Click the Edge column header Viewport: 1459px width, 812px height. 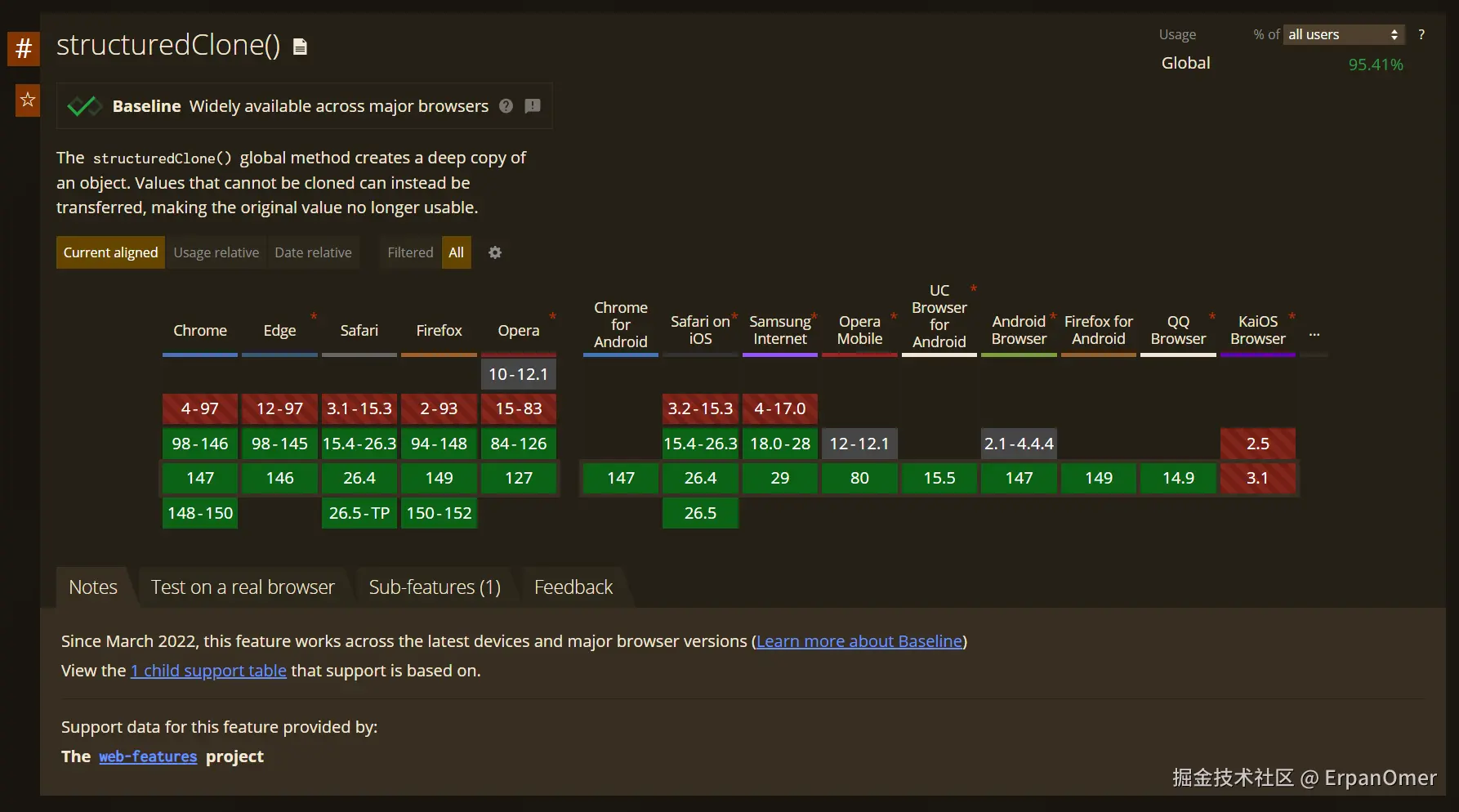279,330
